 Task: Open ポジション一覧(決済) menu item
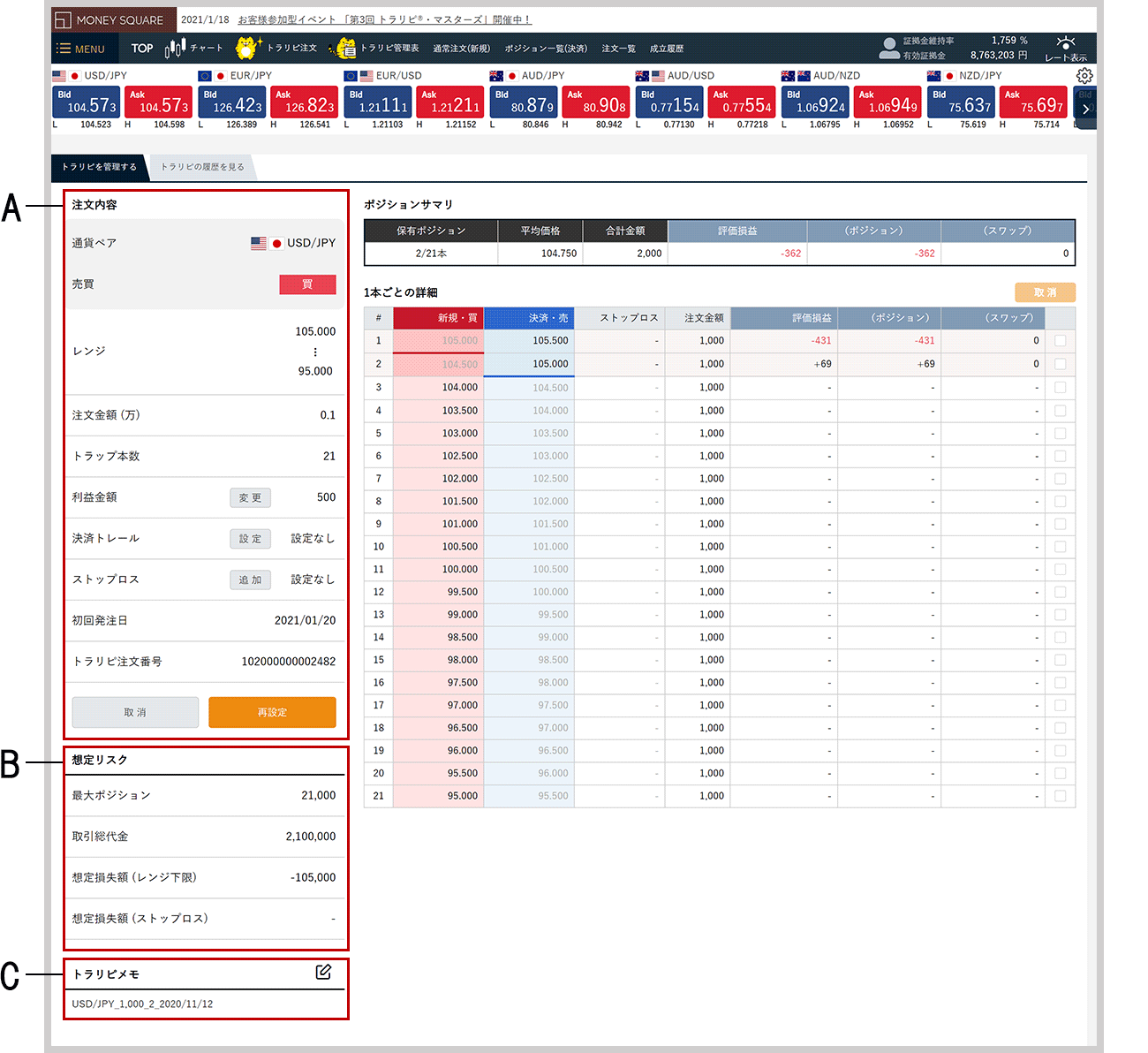point(546,49)
